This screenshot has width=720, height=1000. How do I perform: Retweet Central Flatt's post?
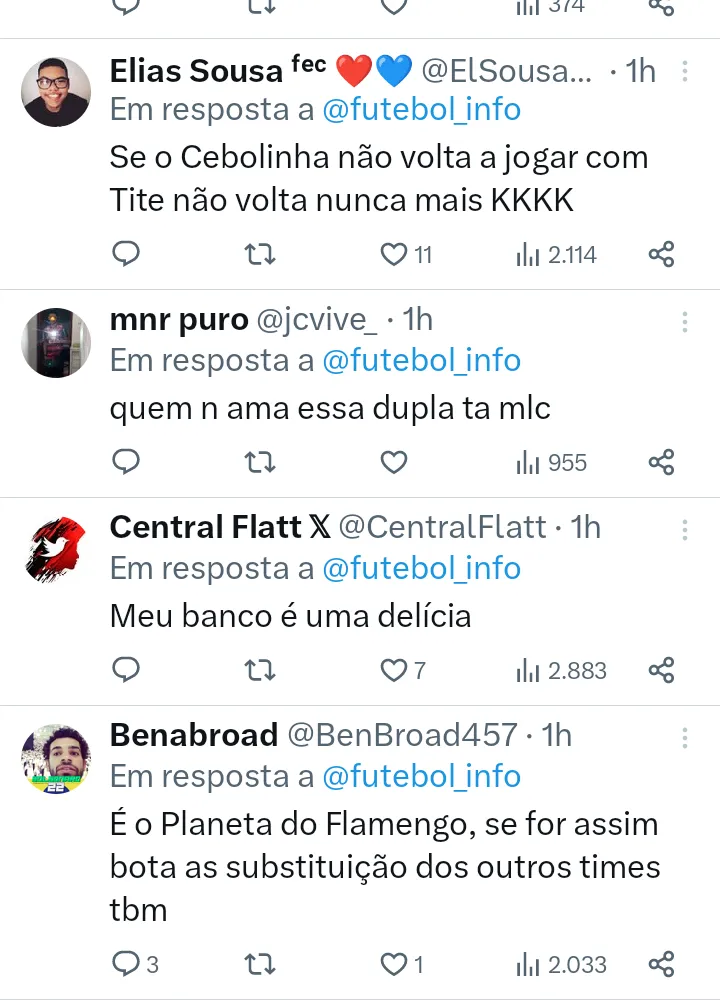[260, 670]
